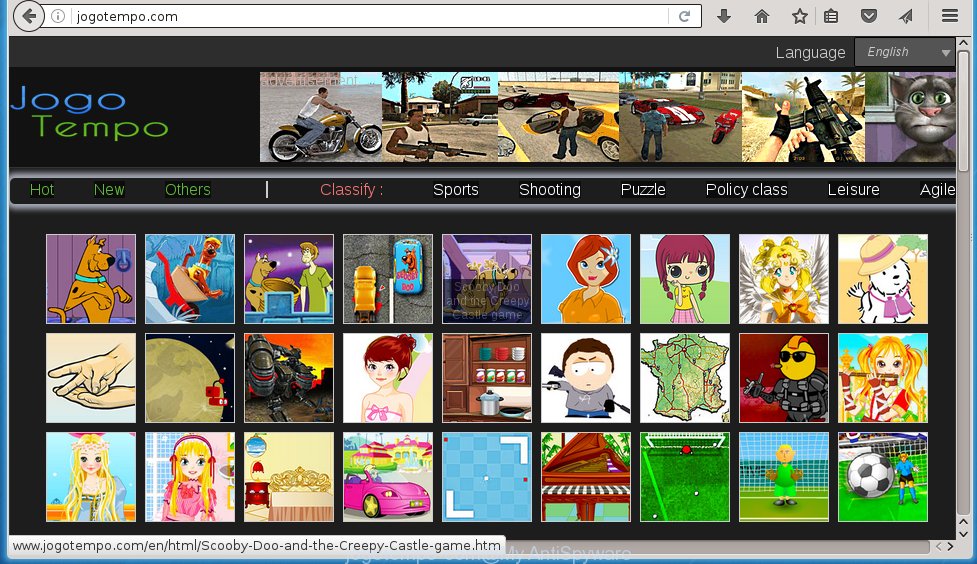Open the golden bed room decor game
Viewport: 977px width, 564px height.
[289, 477]
